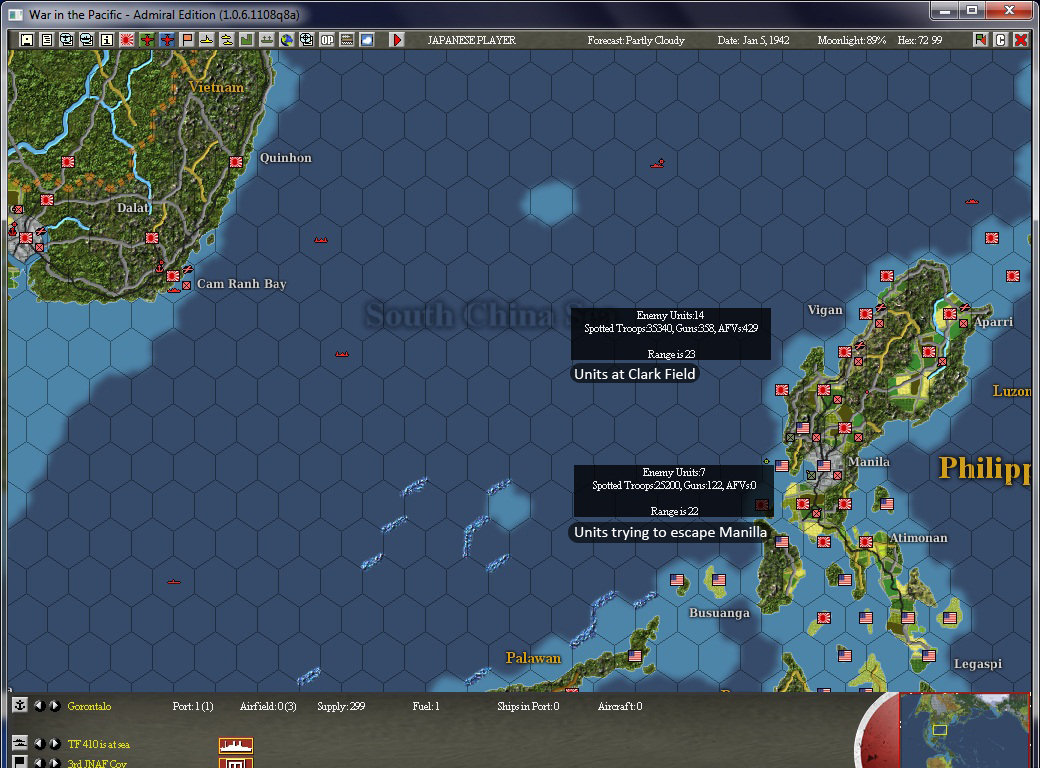
Task: Select the Japanese base marker near Dalat
Action: pos(152,237)
